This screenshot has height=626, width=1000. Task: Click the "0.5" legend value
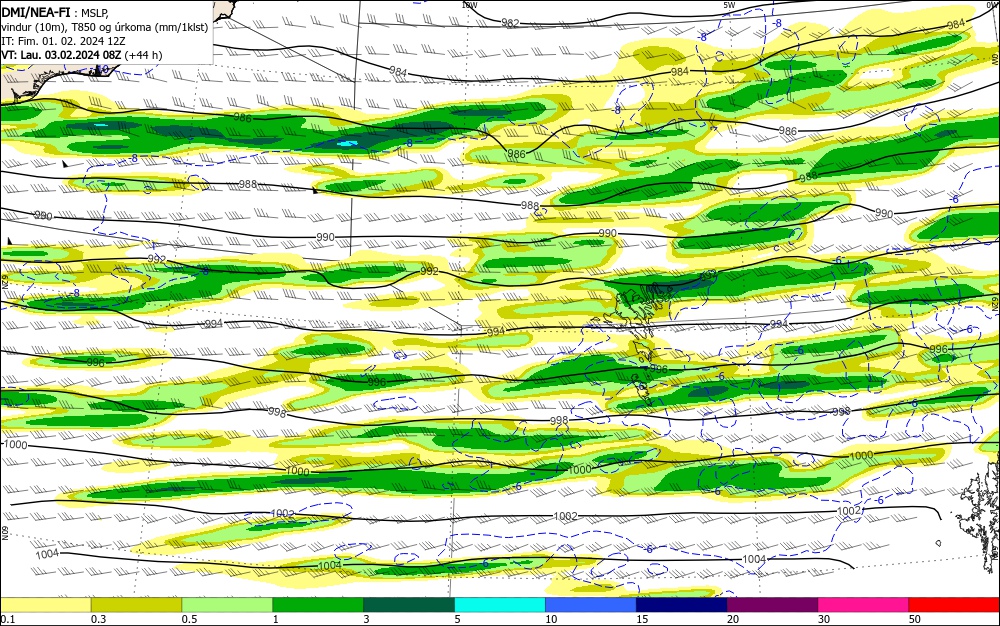(189, 619)
